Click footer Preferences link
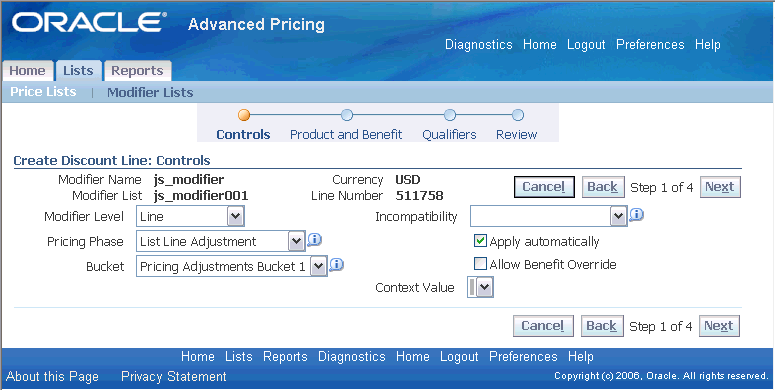Image resolution: width=775 pixels, height=390 pixels. pos(523,356)
